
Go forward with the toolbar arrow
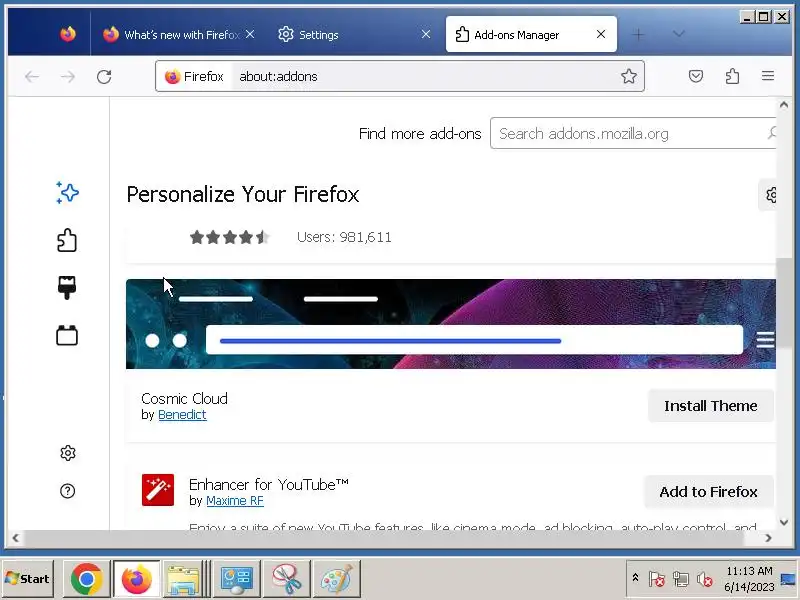(x=68, y=77)
